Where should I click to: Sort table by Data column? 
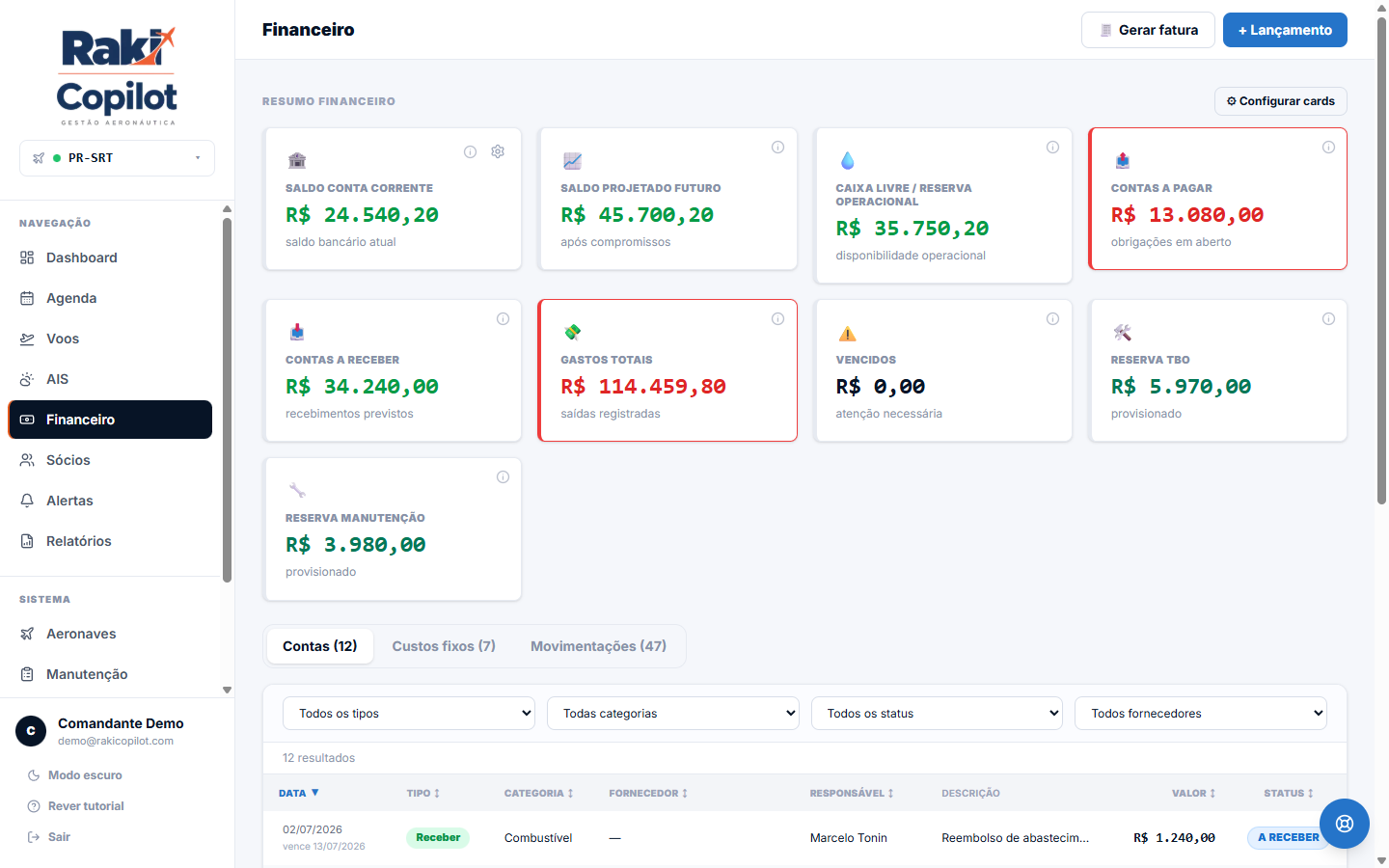[299, 793]
